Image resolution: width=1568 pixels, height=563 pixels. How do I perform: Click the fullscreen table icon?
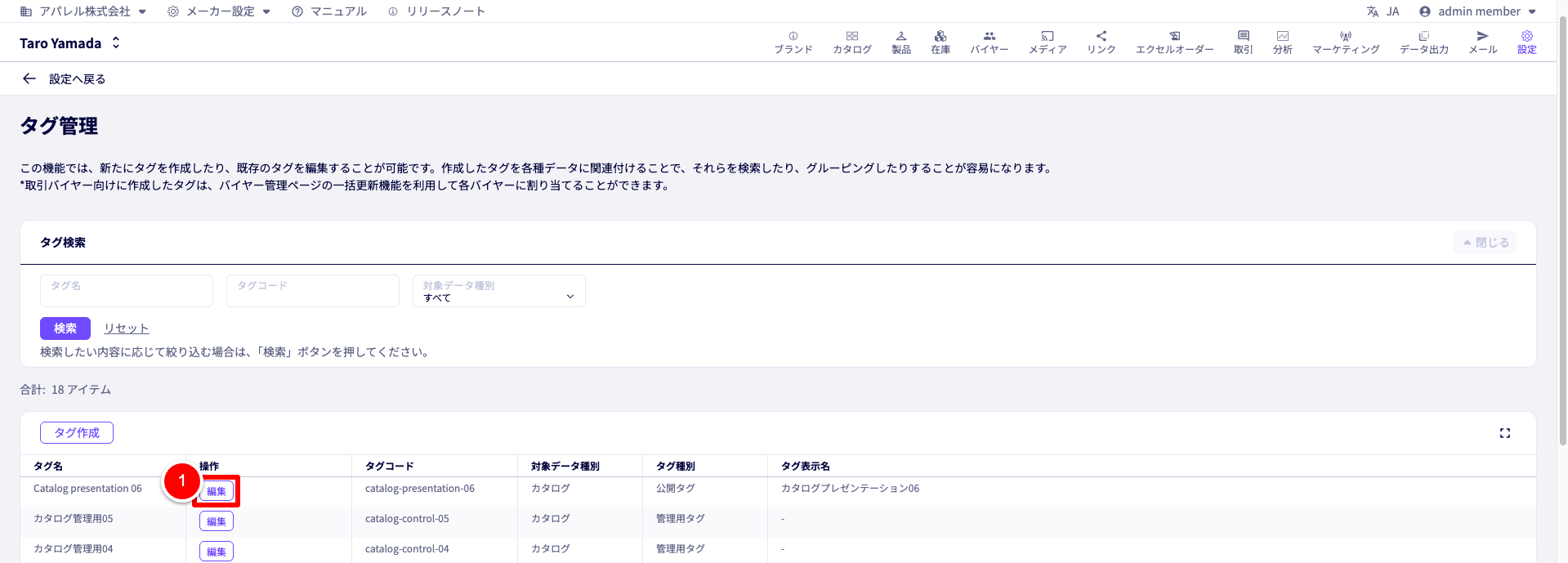(x=1504, y=433)
